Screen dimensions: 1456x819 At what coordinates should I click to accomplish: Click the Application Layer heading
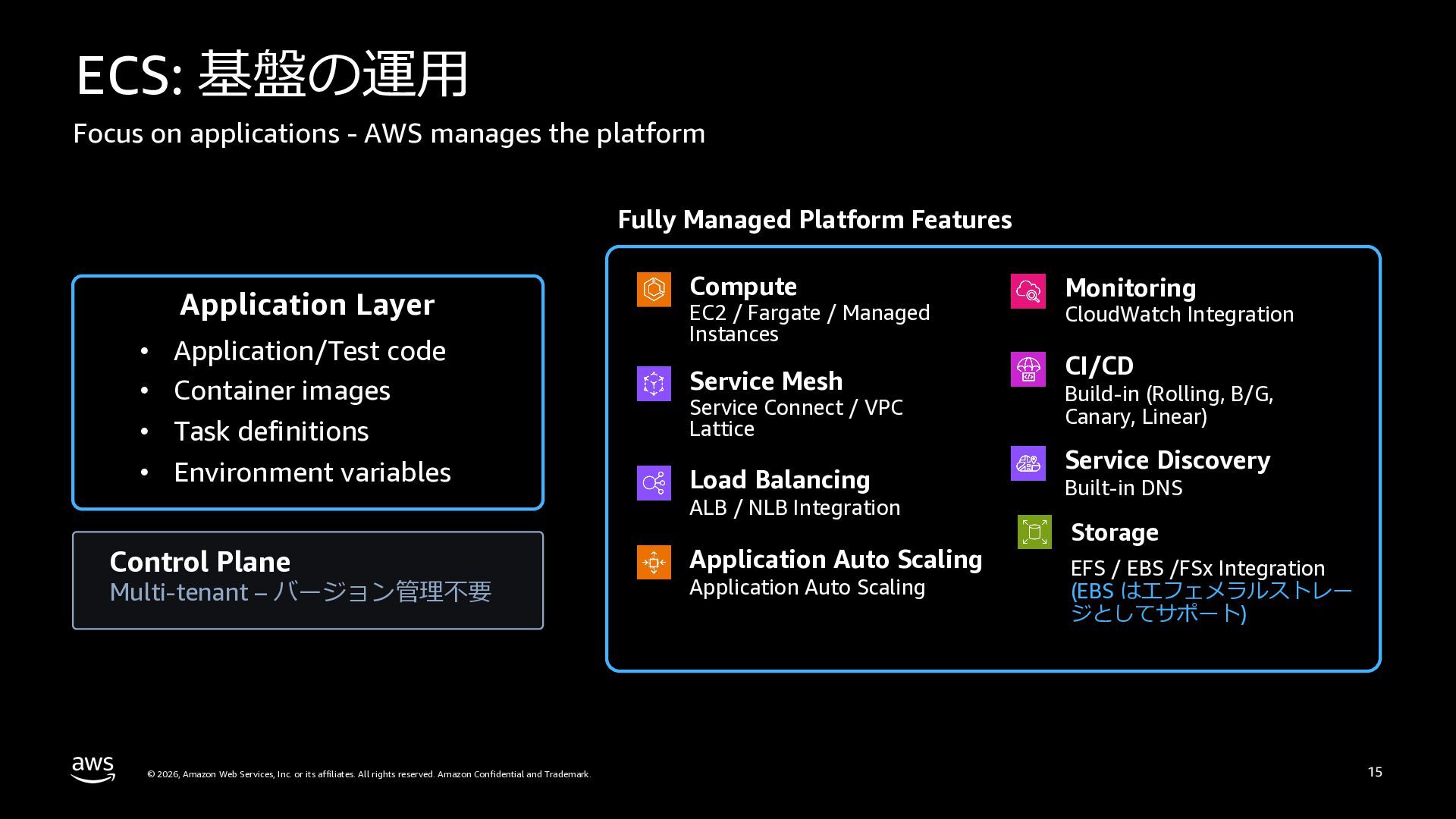click(307, 304)
